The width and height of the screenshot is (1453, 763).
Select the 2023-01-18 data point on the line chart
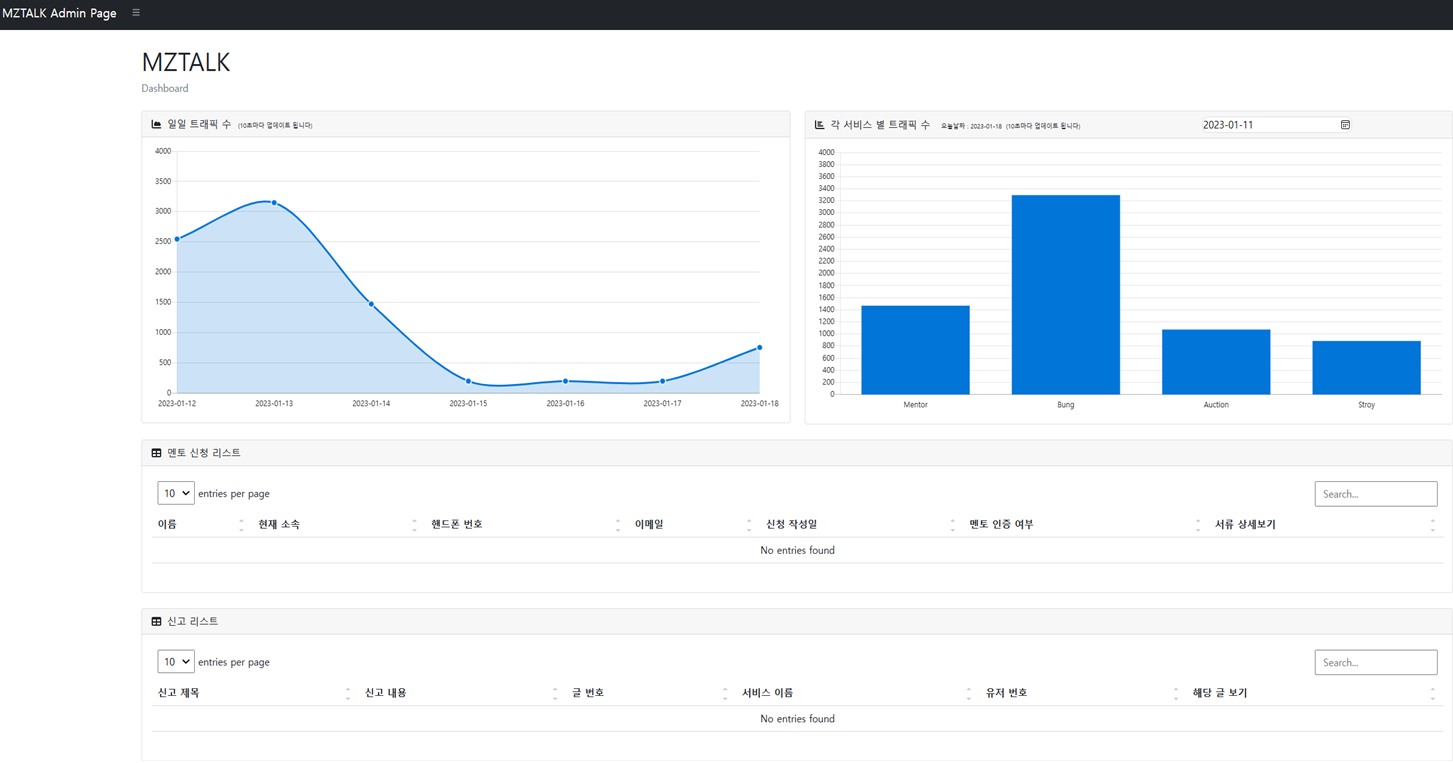coord(760,348)
